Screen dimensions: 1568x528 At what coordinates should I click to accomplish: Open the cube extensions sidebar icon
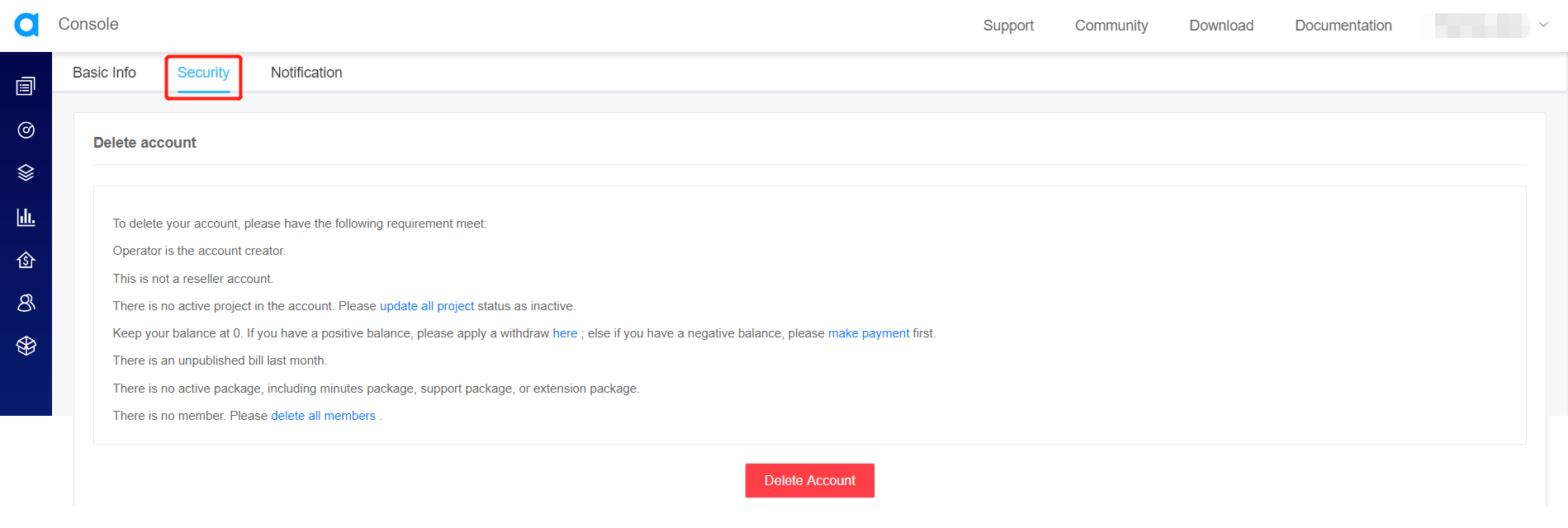pos(26,346)
